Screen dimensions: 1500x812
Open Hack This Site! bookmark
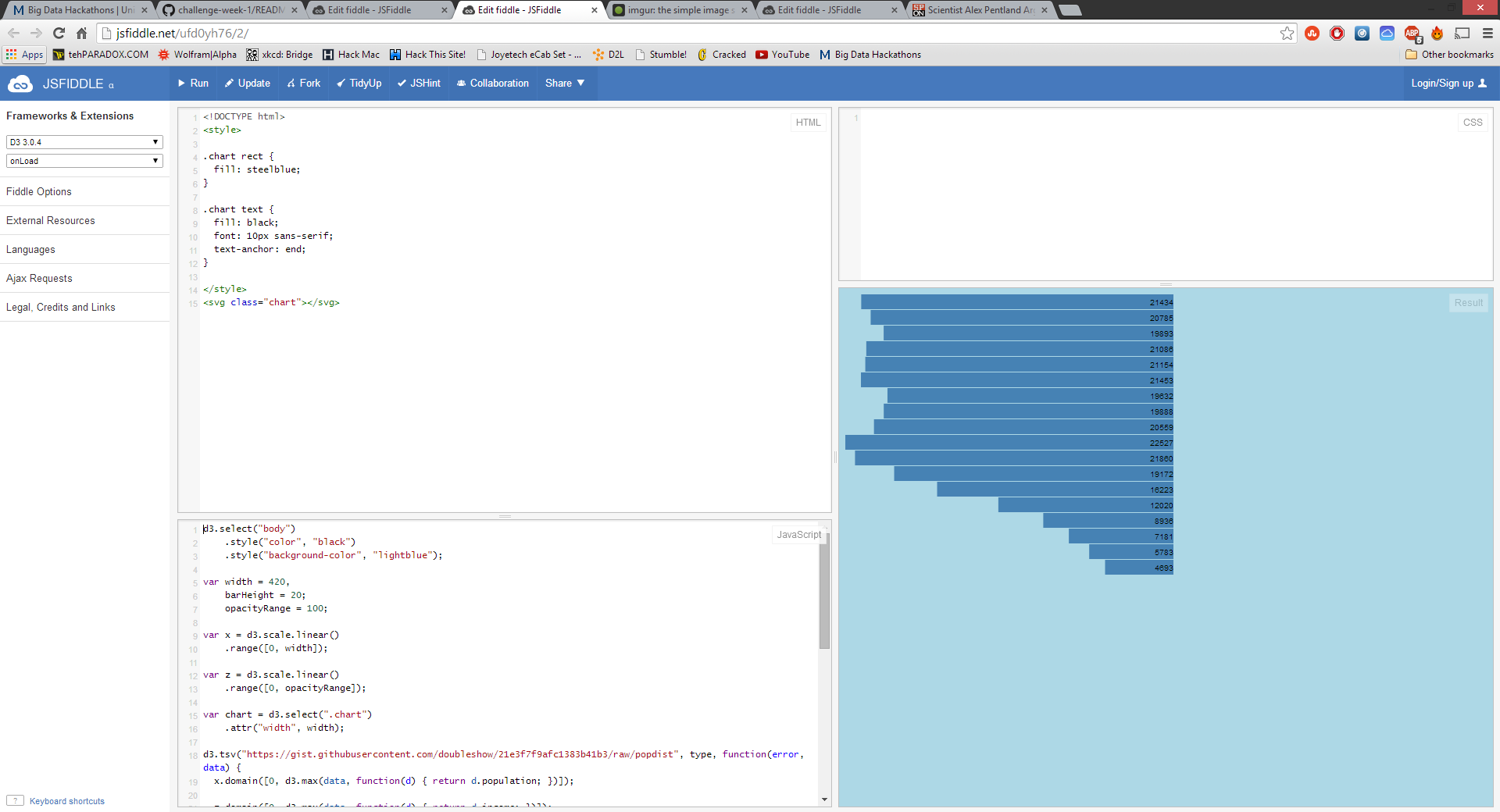click(x=428, y=55)
